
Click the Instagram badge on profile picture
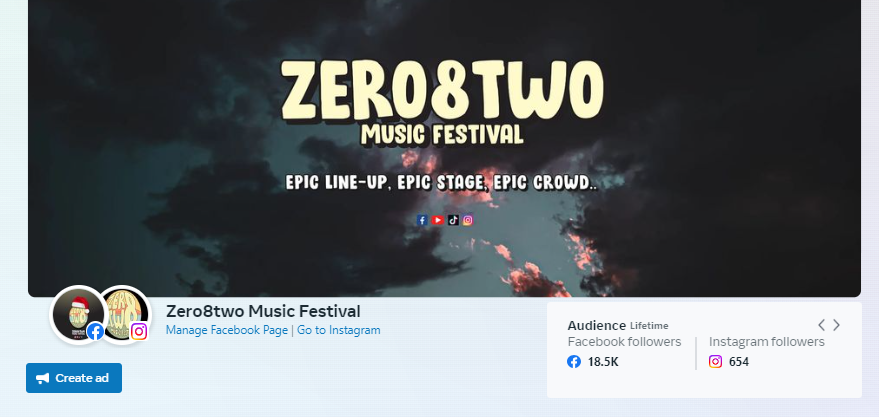coord(138,331)
